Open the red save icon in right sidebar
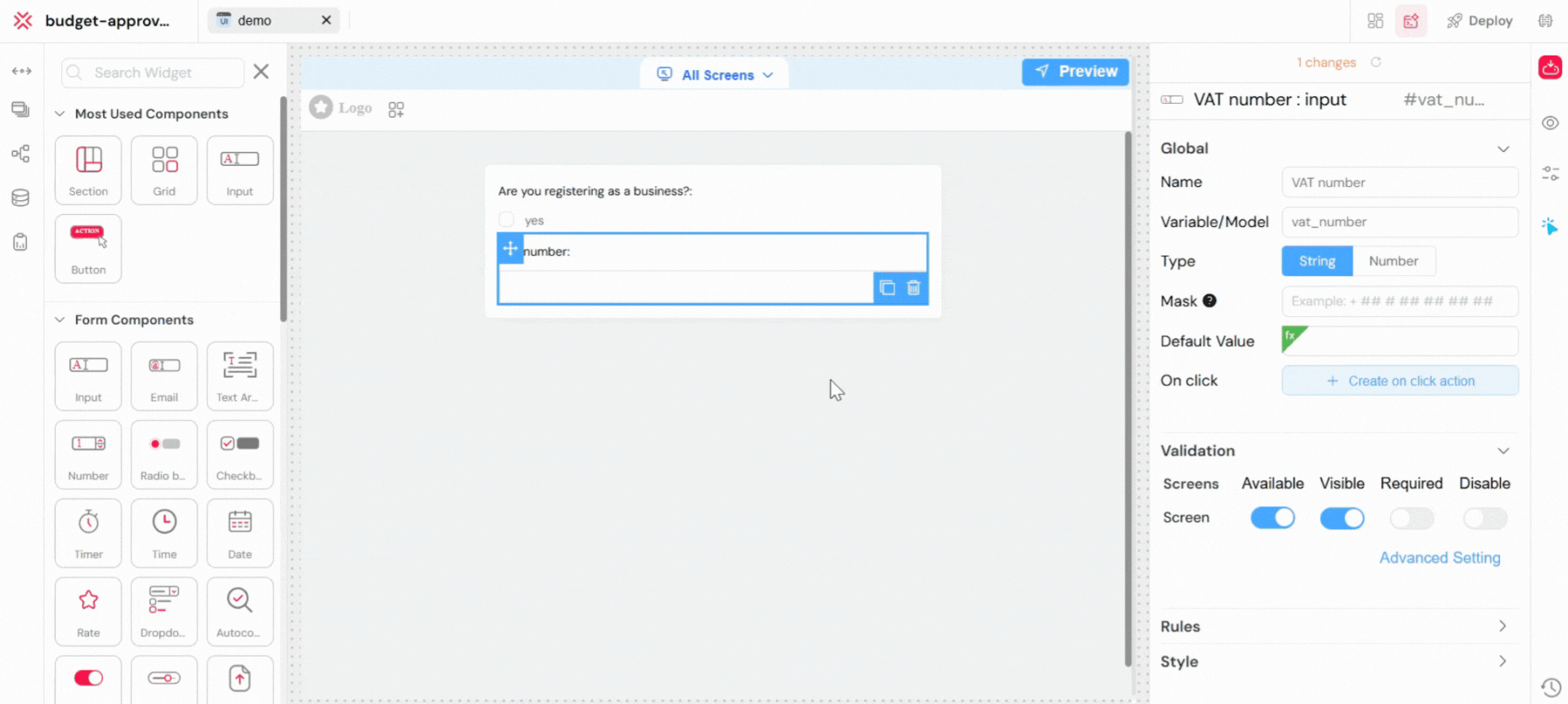1568x704 pixels. click(x=1550, y=67)
